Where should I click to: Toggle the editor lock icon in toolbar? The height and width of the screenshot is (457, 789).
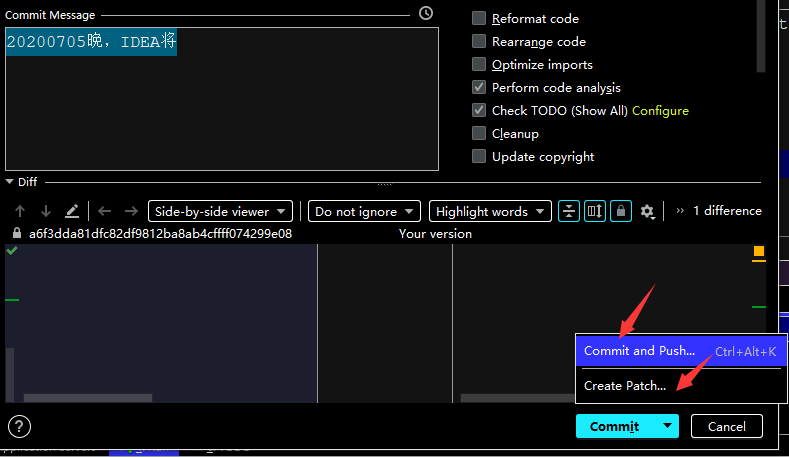(x=621, y=211)
